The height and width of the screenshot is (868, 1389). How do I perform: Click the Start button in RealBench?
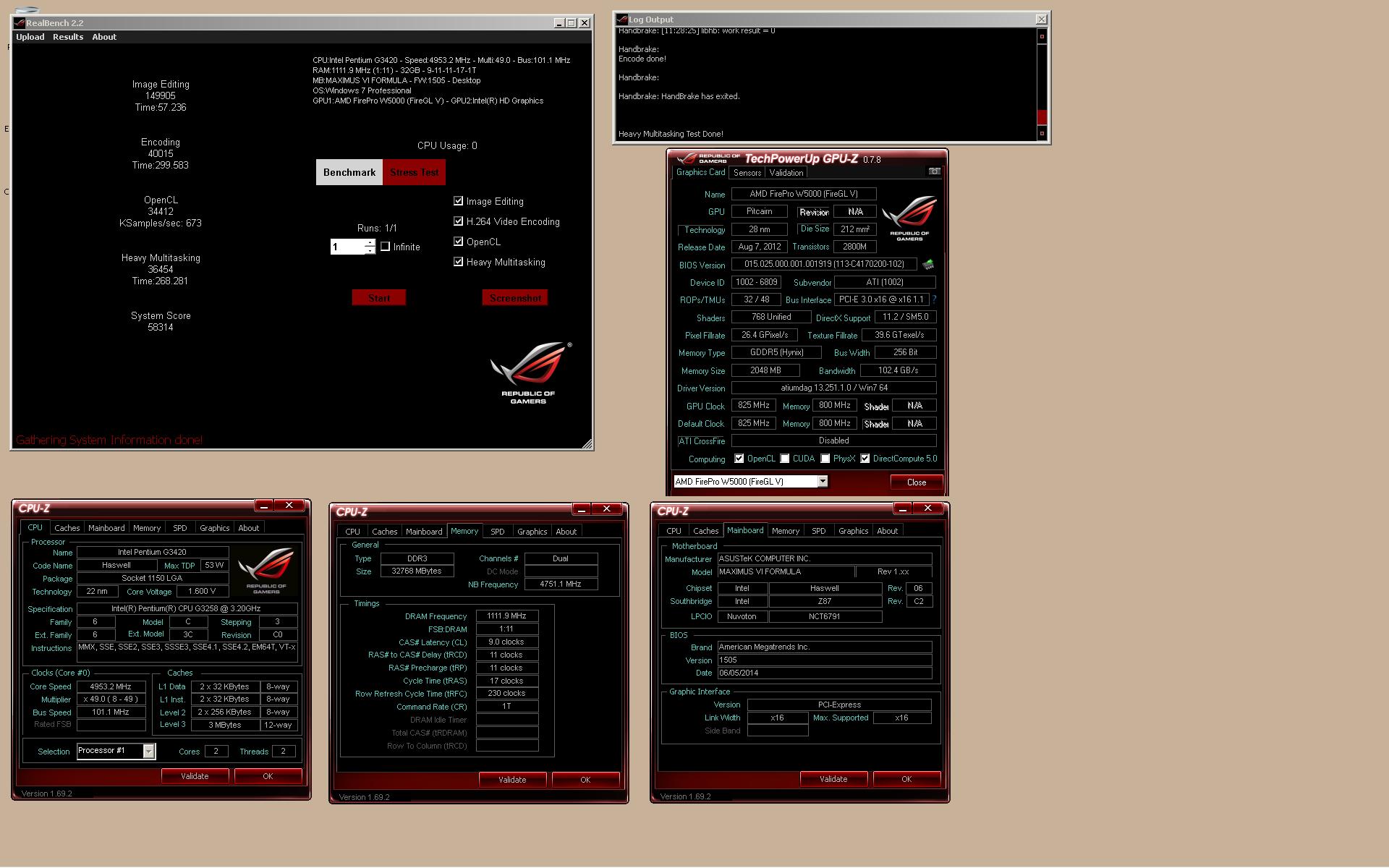point(379,298)
